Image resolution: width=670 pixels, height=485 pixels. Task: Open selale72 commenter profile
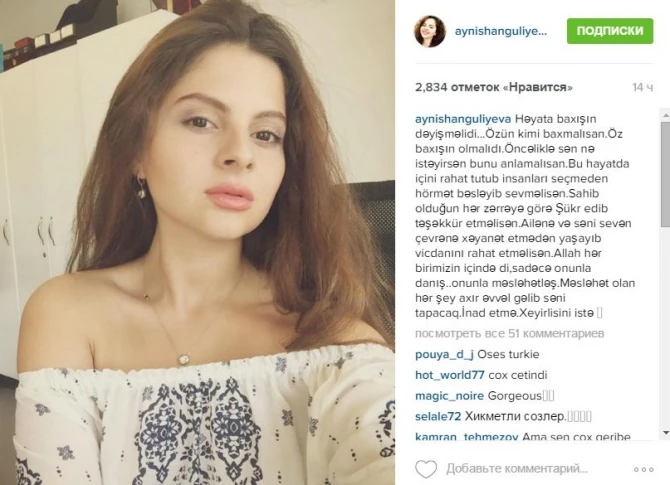[x=438, y=416]
